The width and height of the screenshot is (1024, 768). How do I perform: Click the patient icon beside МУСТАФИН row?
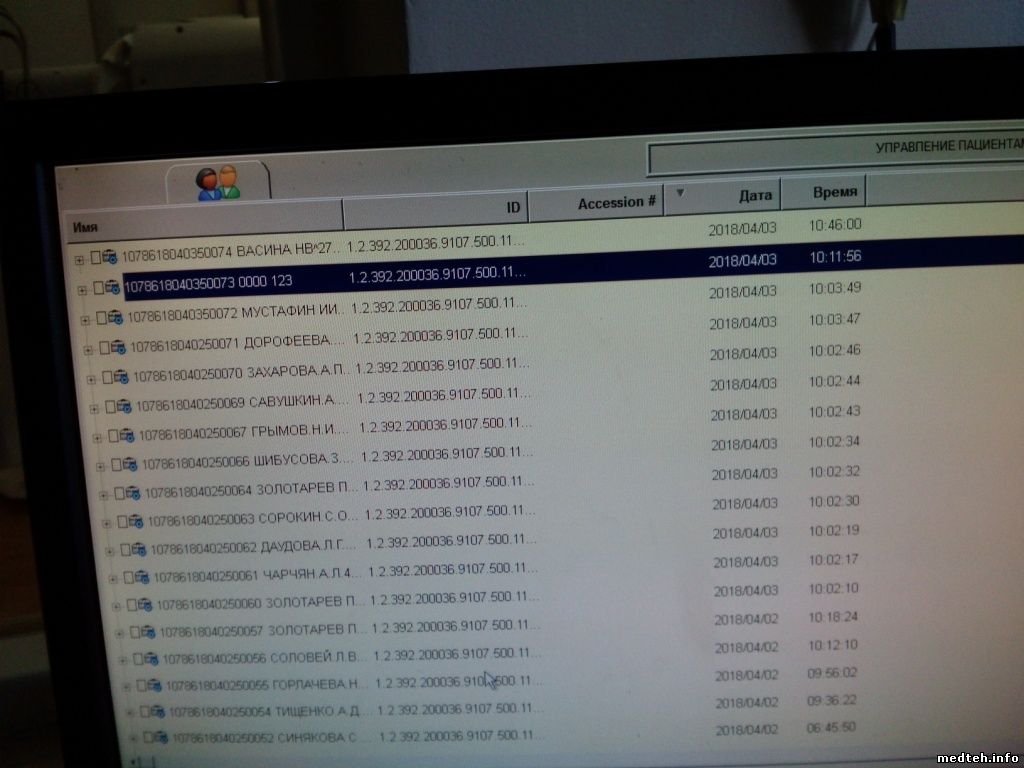[x=114, y=318]
